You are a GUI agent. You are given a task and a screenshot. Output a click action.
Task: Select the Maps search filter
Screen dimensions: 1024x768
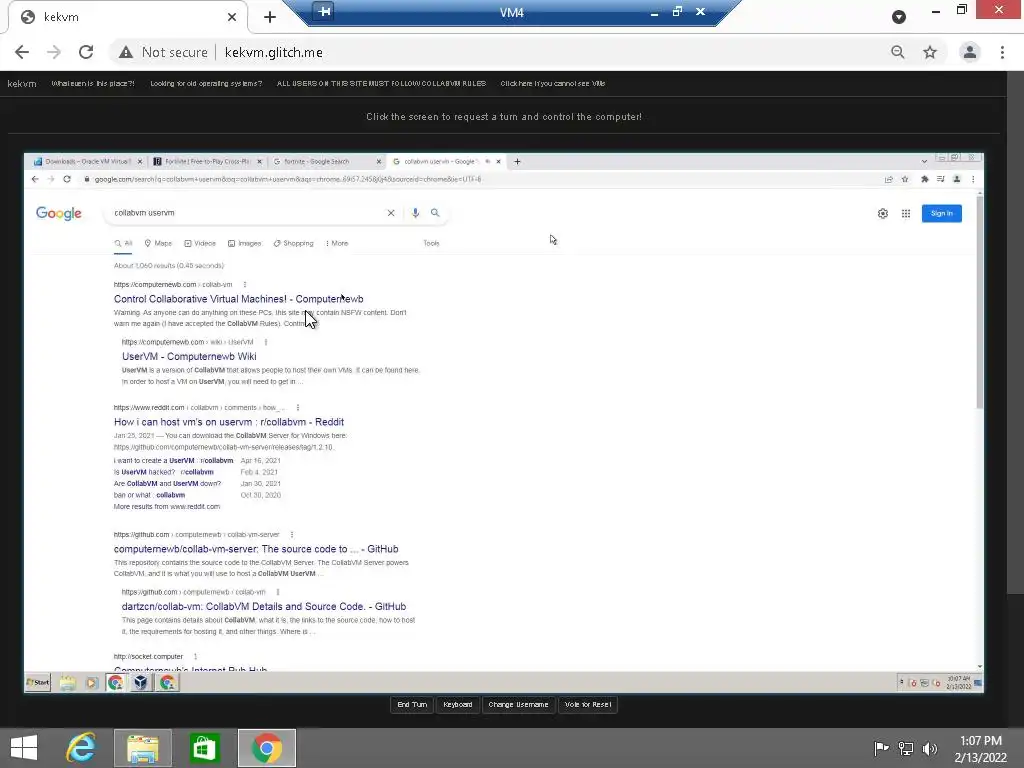coord(158,243)
